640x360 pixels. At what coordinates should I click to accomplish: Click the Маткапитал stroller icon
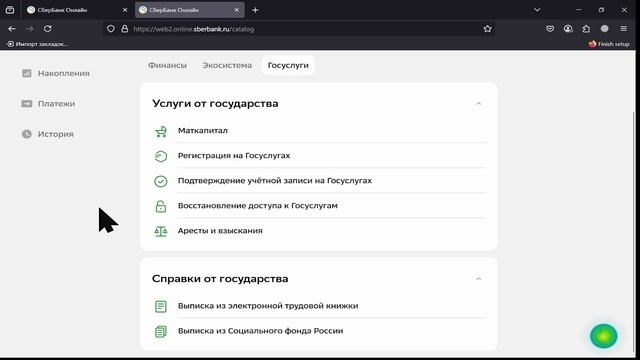point(161,131)
